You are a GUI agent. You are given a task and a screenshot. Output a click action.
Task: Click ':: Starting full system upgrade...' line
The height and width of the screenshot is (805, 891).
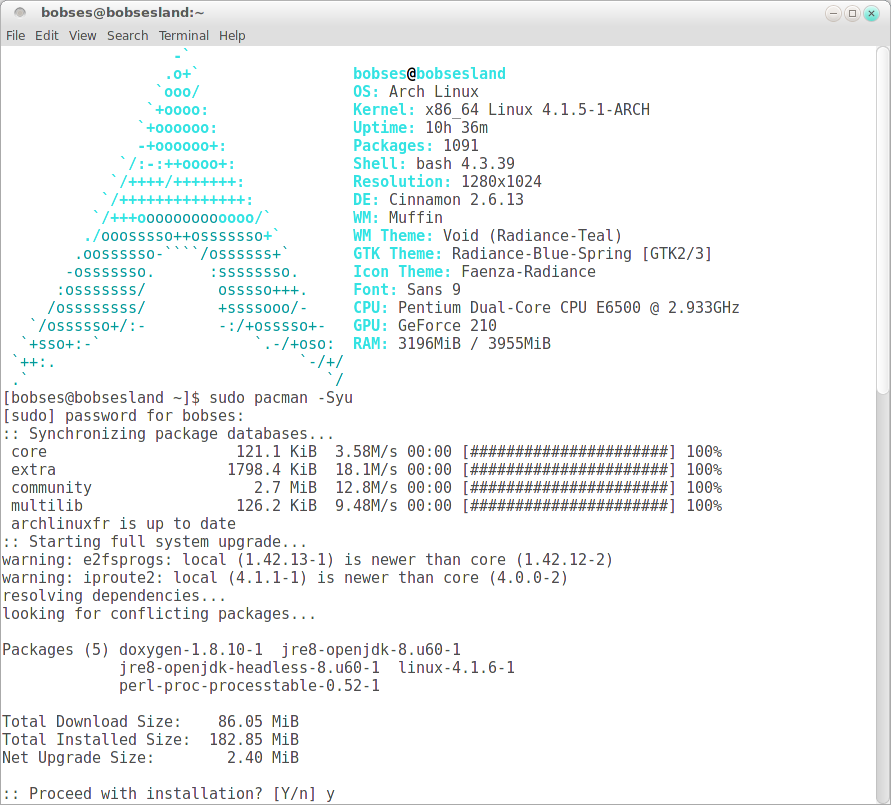point(155,542)
